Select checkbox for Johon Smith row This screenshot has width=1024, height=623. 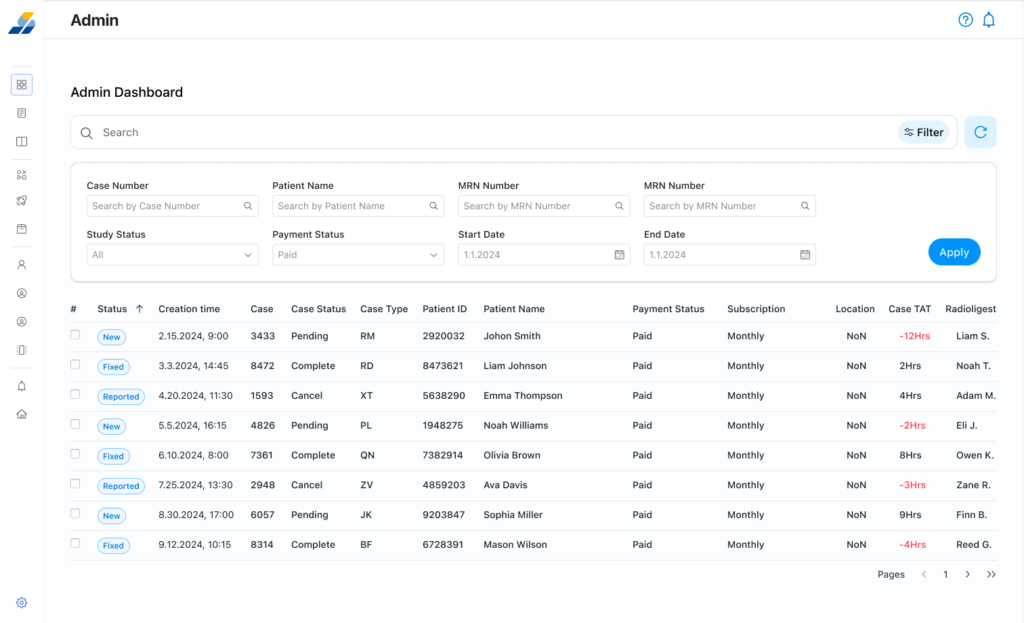point(75,335)
